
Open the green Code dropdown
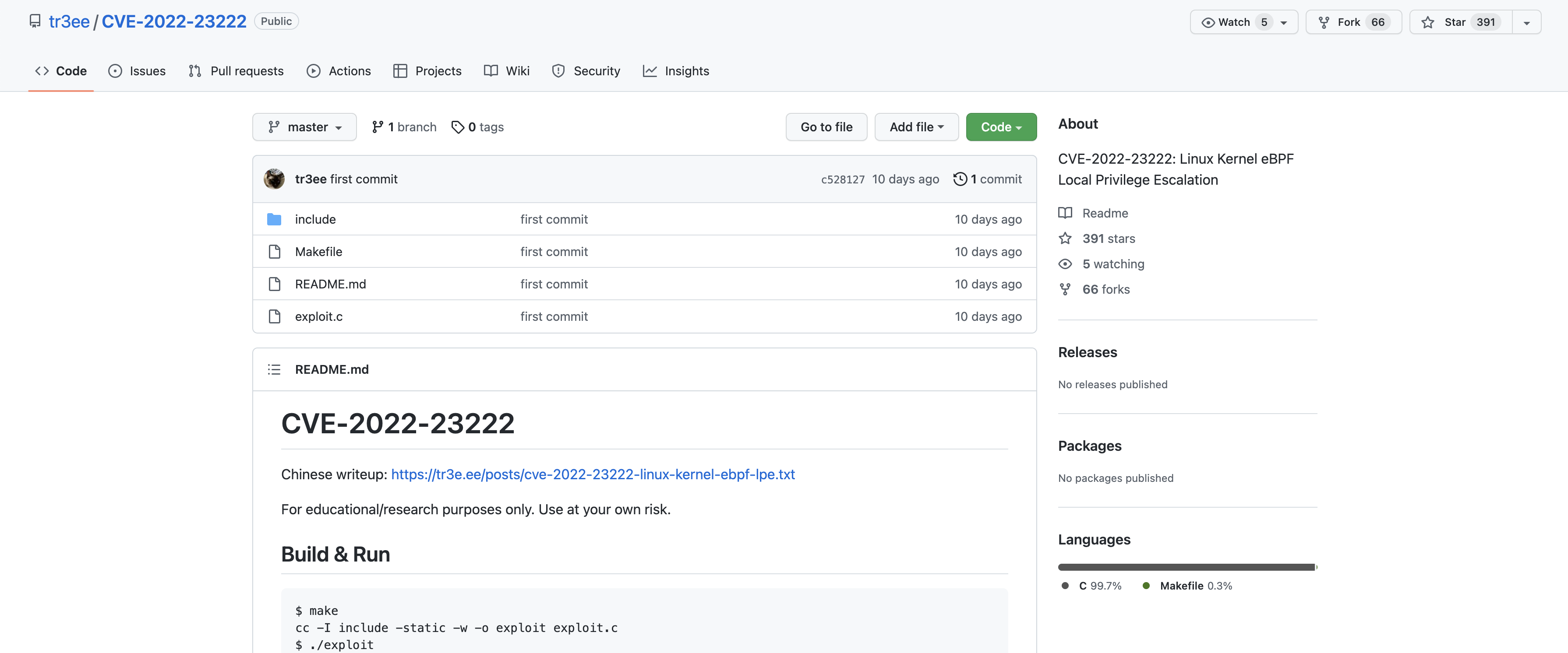pyautogui.click(x=1001, y=127)
